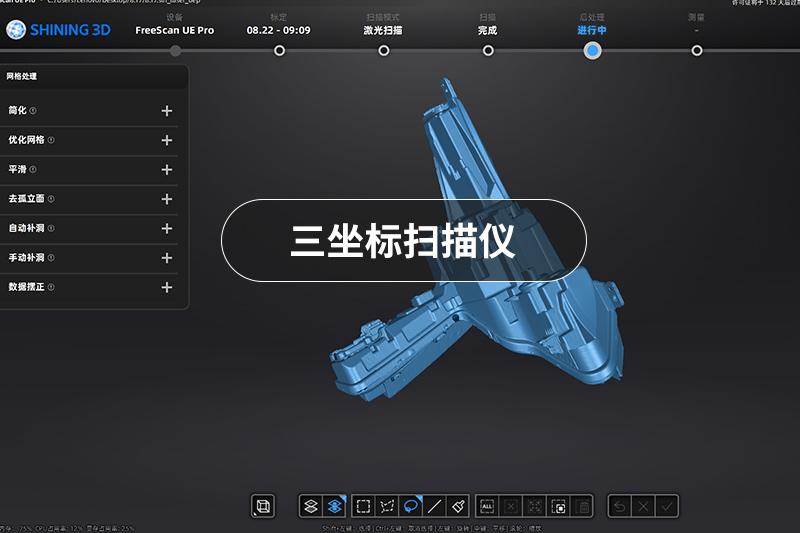Select the rectangle selection tool
Screen dimensions: 800x533
tap(364, 506)
